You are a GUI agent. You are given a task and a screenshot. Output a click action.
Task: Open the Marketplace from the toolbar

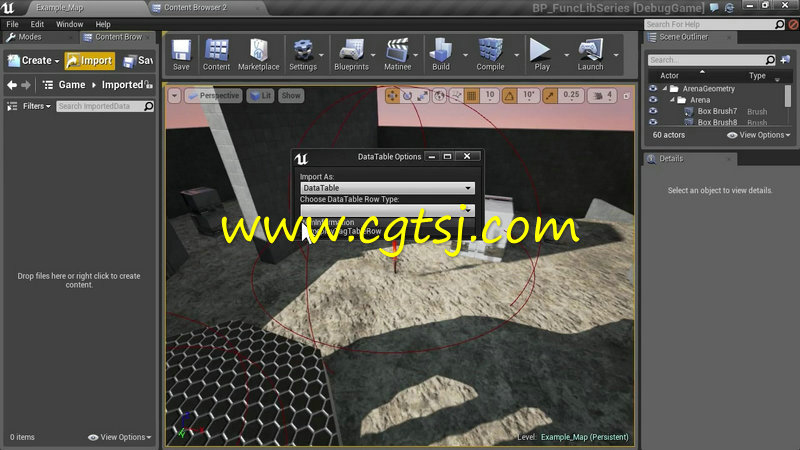[x=259, y=54]
